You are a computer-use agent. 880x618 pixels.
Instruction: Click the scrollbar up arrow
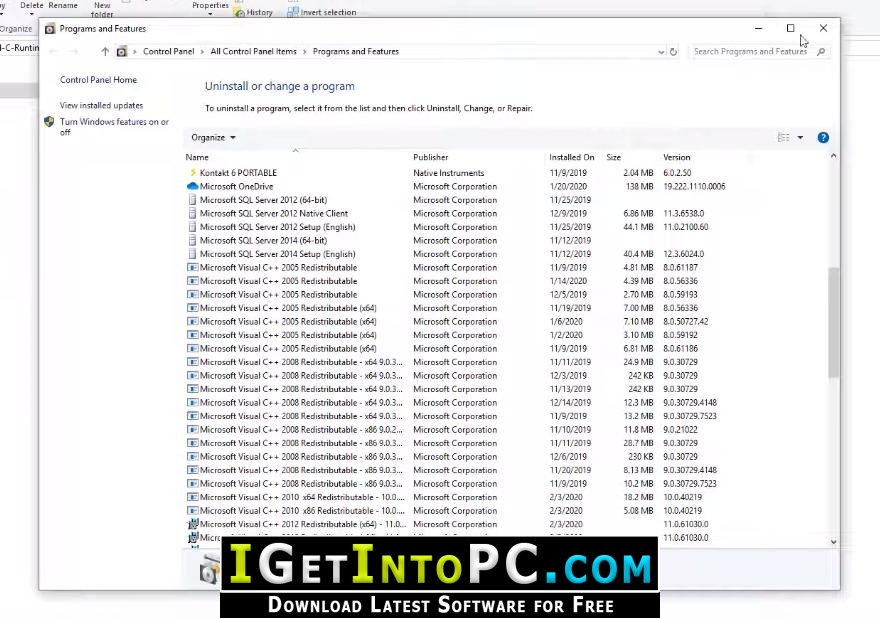(833, 156)
